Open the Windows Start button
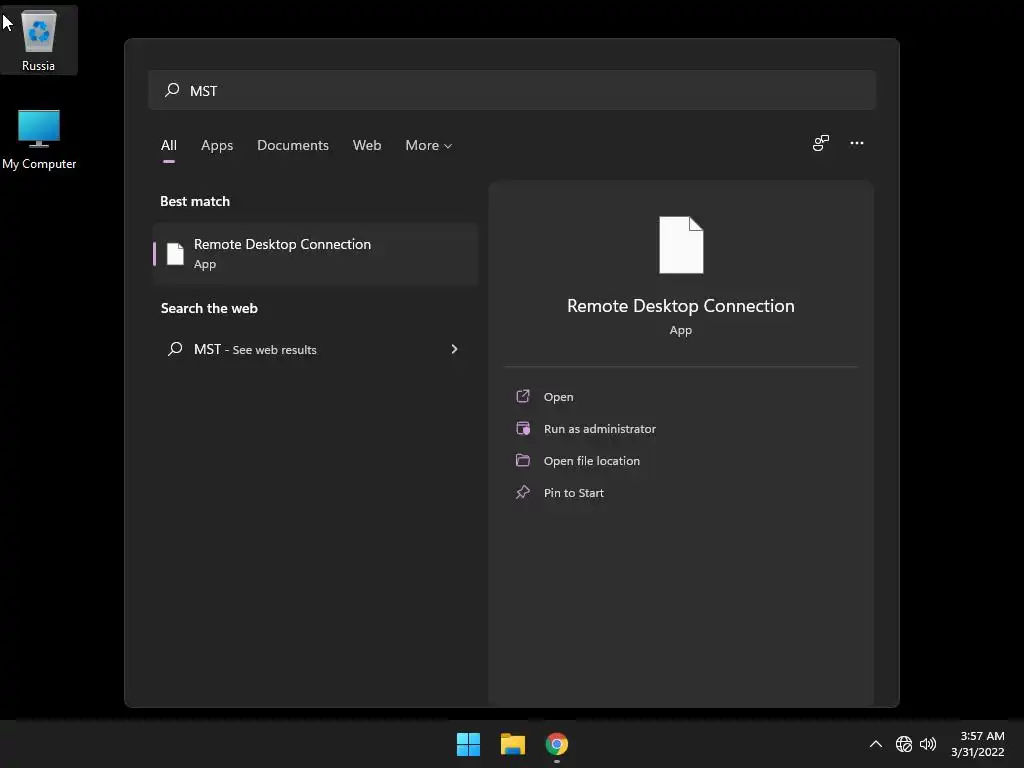This screenshot has width=1024, height=768. (468, 744)
